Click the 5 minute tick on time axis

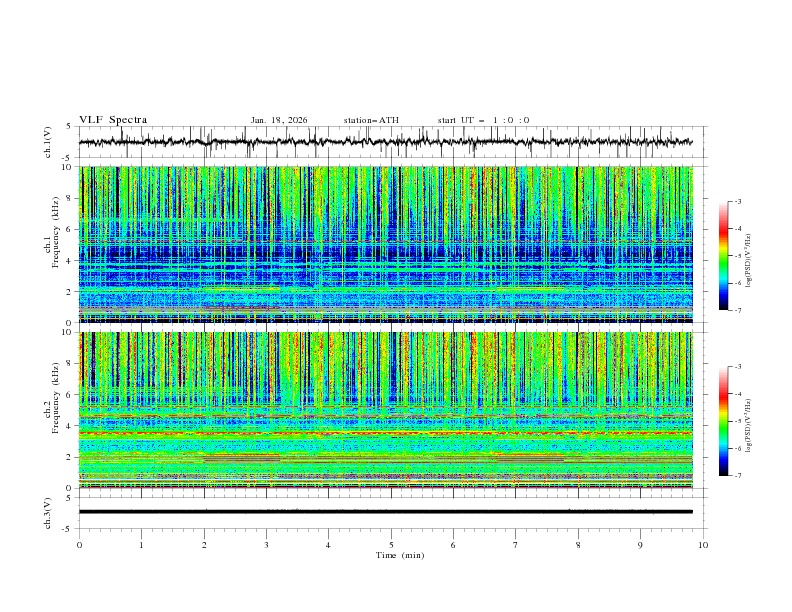(x=391, y=545)
